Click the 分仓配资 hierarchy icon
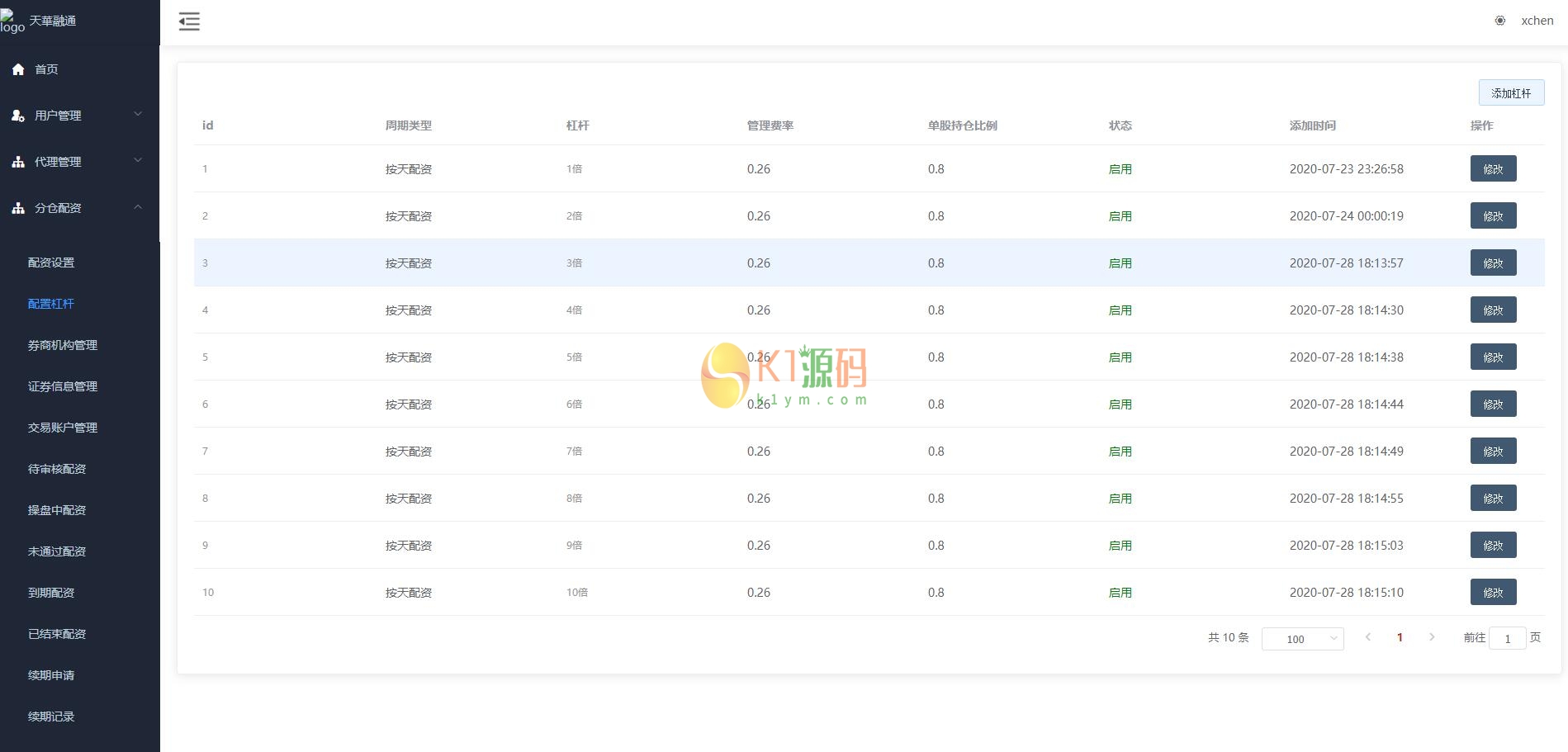 tap(18, 209)
